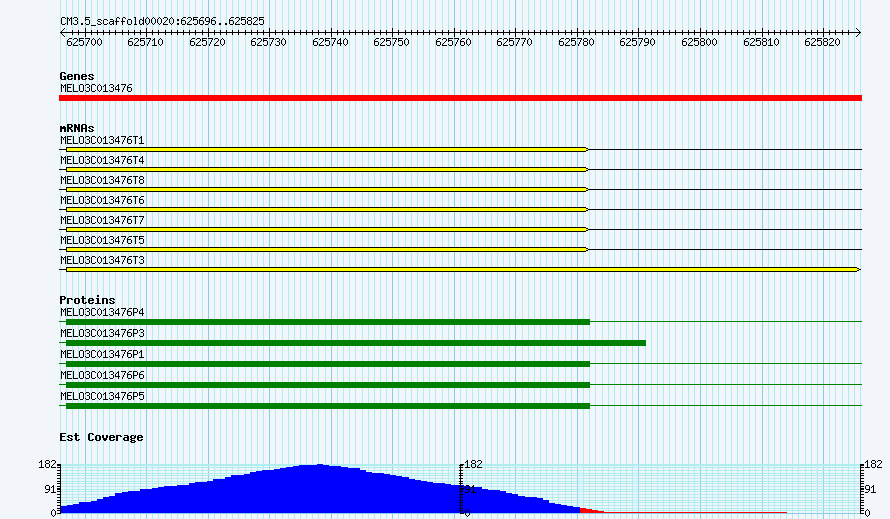Viewport: 890px width, 519px height.
Task: Click ruler position 625770
Action: point(515,42)
